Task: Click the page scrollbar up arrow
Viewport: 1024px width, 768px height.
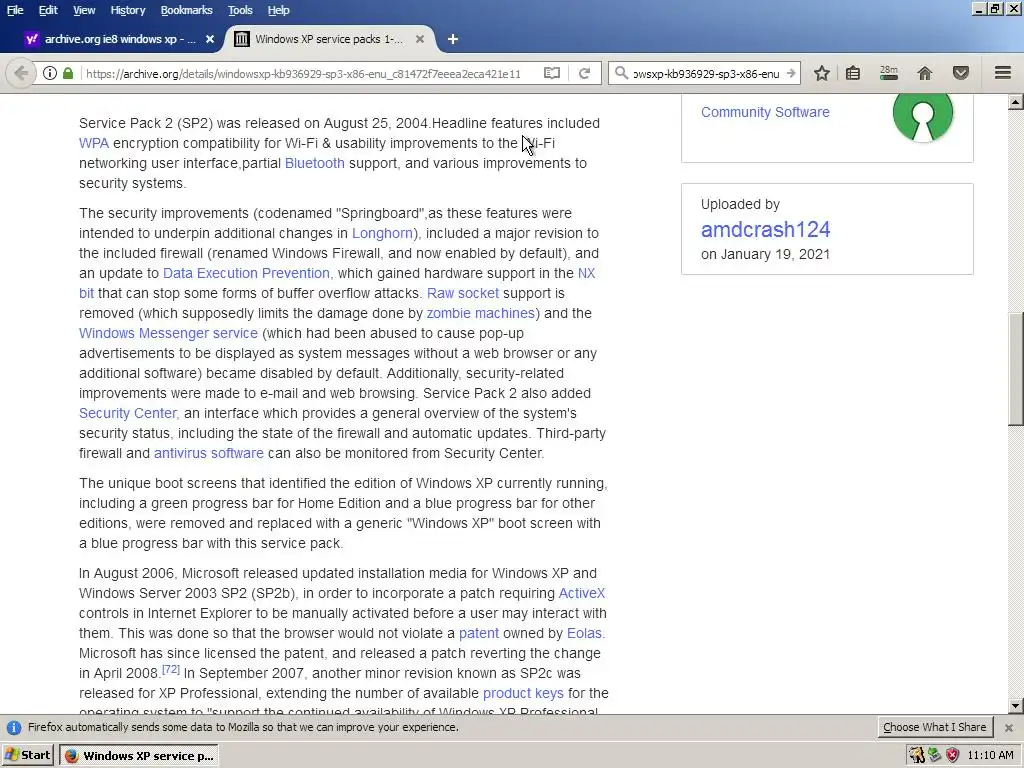Action: (1016, 102)
